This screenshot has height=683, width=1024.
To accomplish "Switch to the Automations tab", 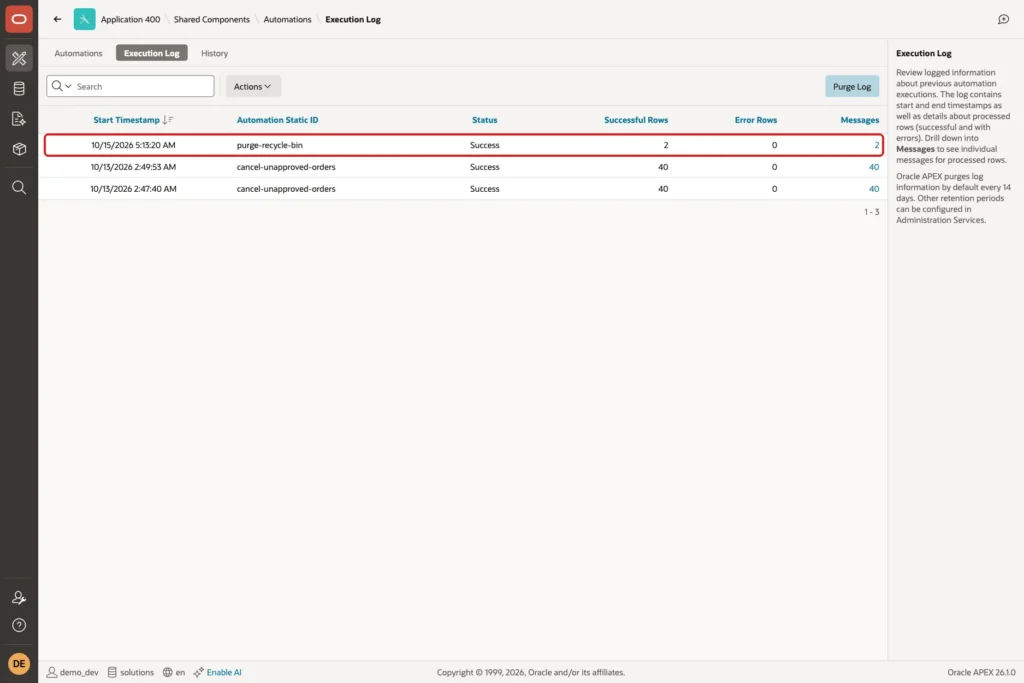I will tap(78, 53).
